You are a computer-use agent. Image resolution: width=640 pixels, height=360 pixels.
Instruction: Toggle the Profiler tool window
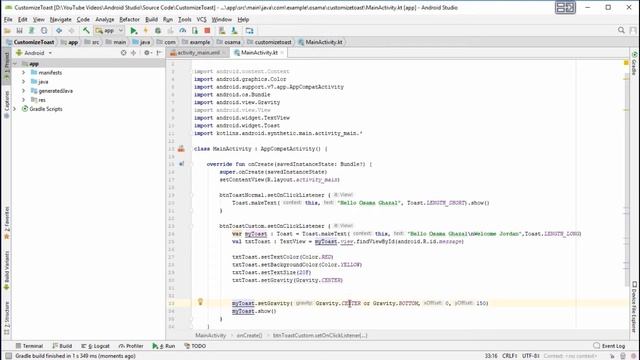[x=131, y=346]
